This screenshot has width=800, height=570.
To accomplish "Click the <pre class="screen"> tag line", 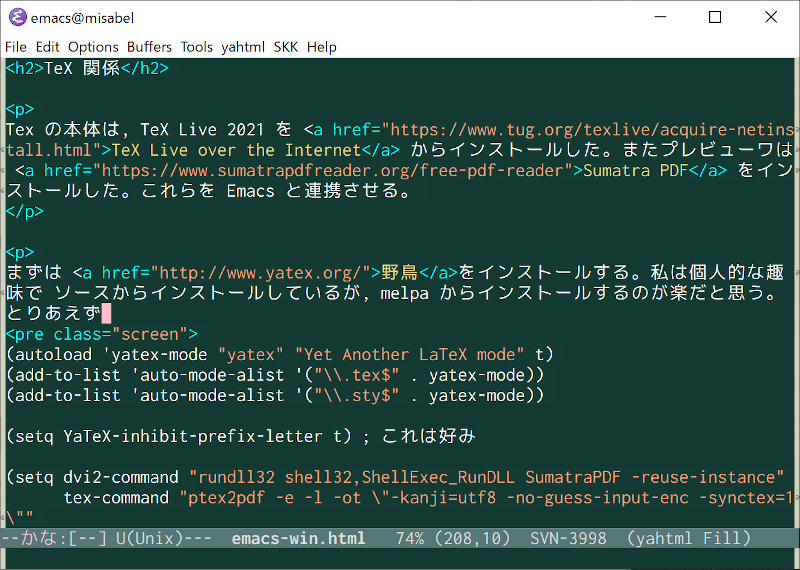I will [x=102, y=334].
